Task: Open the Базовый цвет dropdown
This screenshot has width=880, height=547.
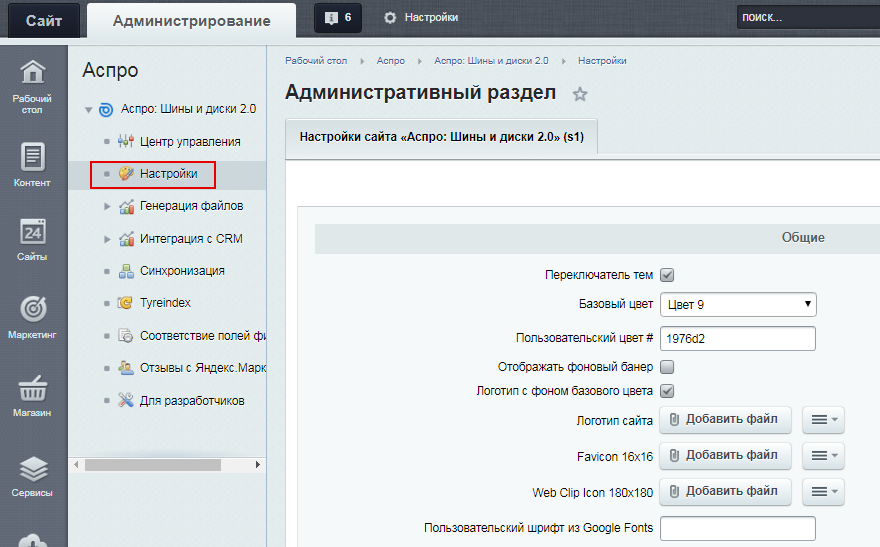Action: [x=738, y=305]
